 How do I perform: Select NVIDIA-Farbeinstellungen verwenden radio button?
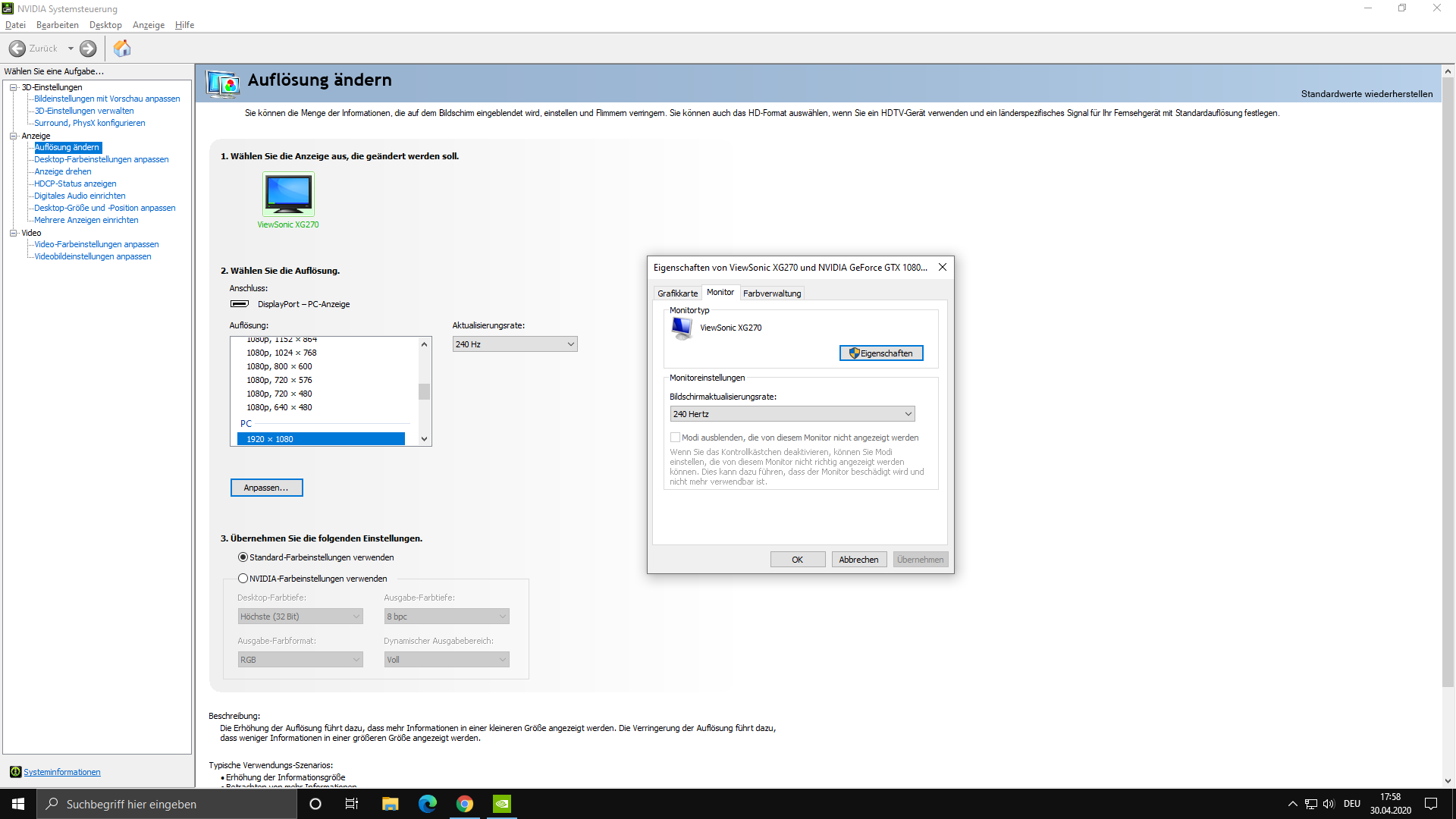(243, 579)
